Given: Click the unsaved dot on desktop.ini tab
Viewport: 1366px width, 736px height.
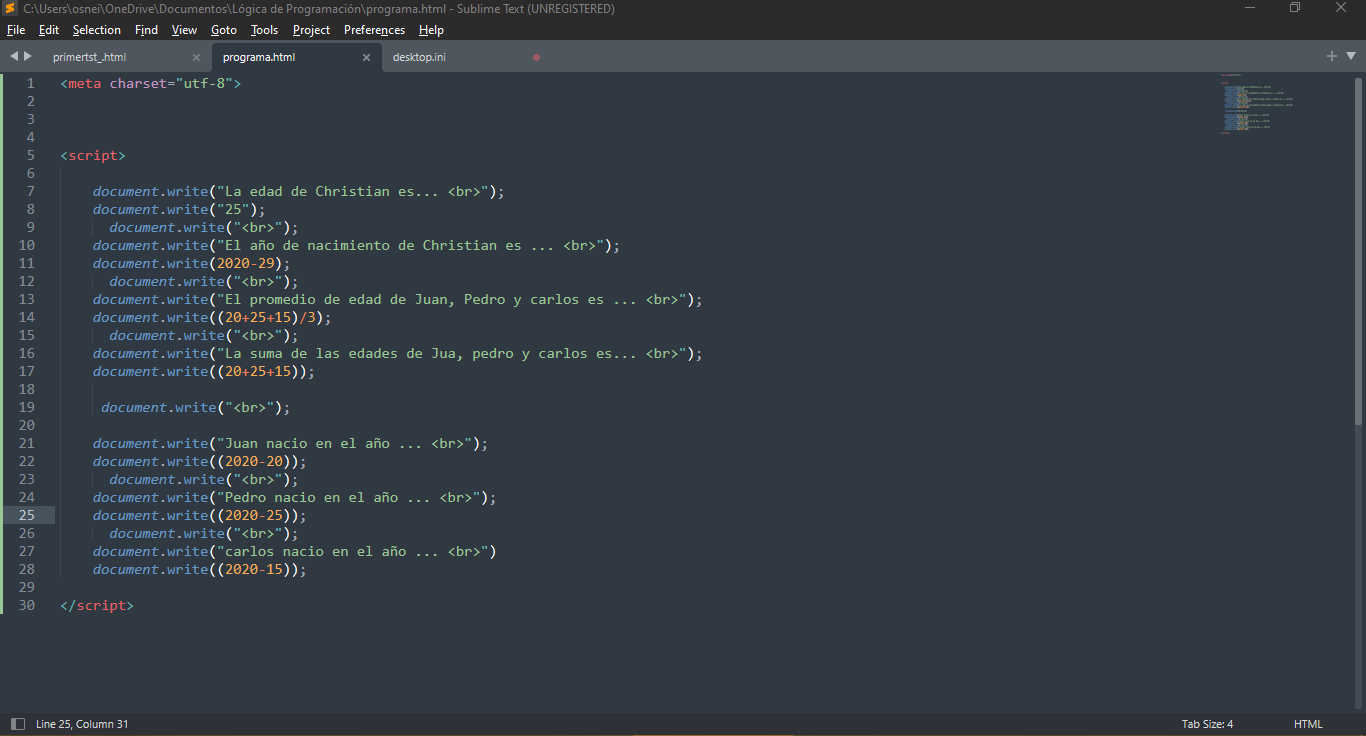Looking at the screenshot, I should [x=536, y=58].
